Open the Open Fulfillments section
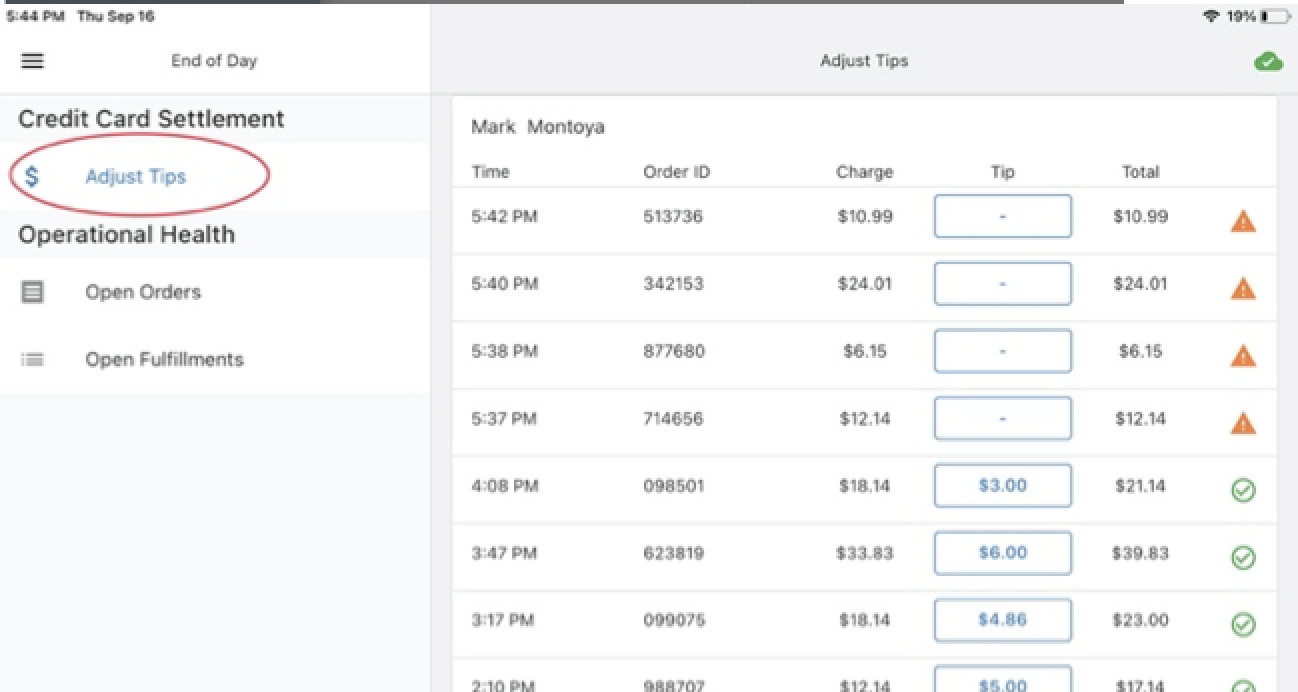The width and height of the screenshot is (1298, 692). pos(215,359)
